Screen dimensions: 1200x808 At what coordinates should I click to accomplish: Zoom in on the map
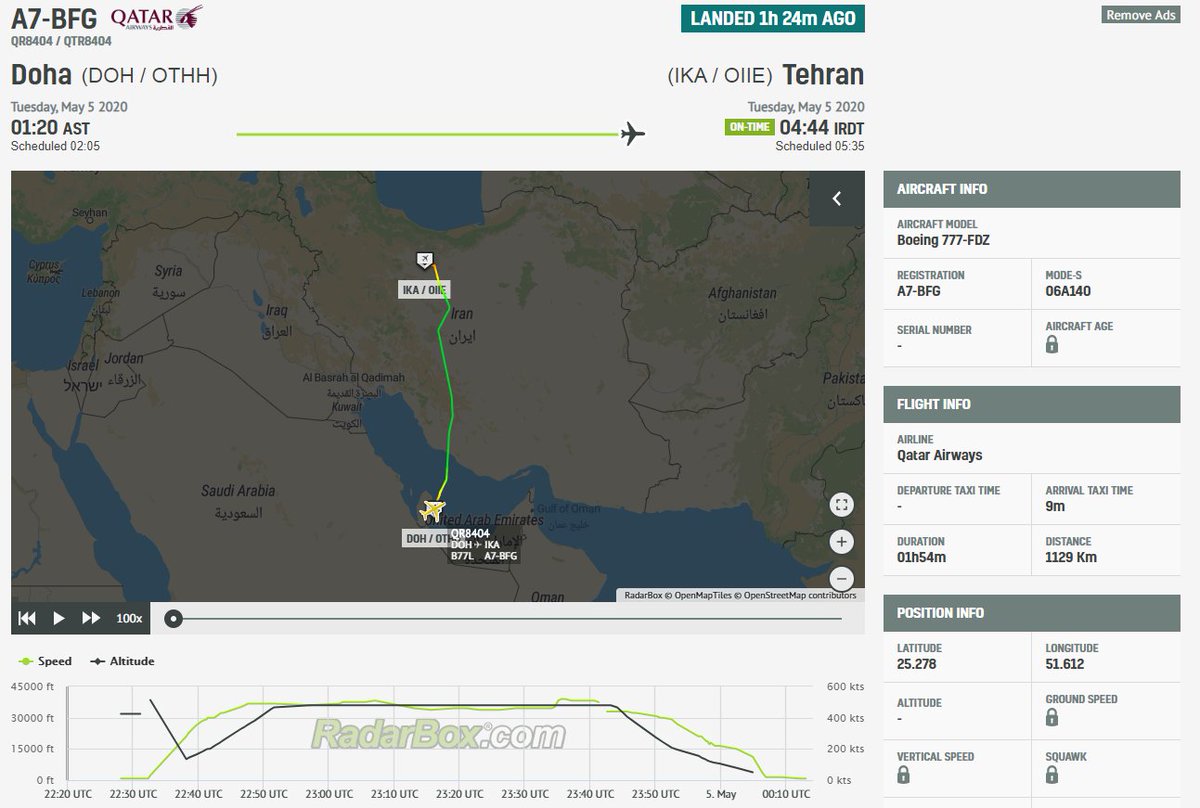pos(842,542)
